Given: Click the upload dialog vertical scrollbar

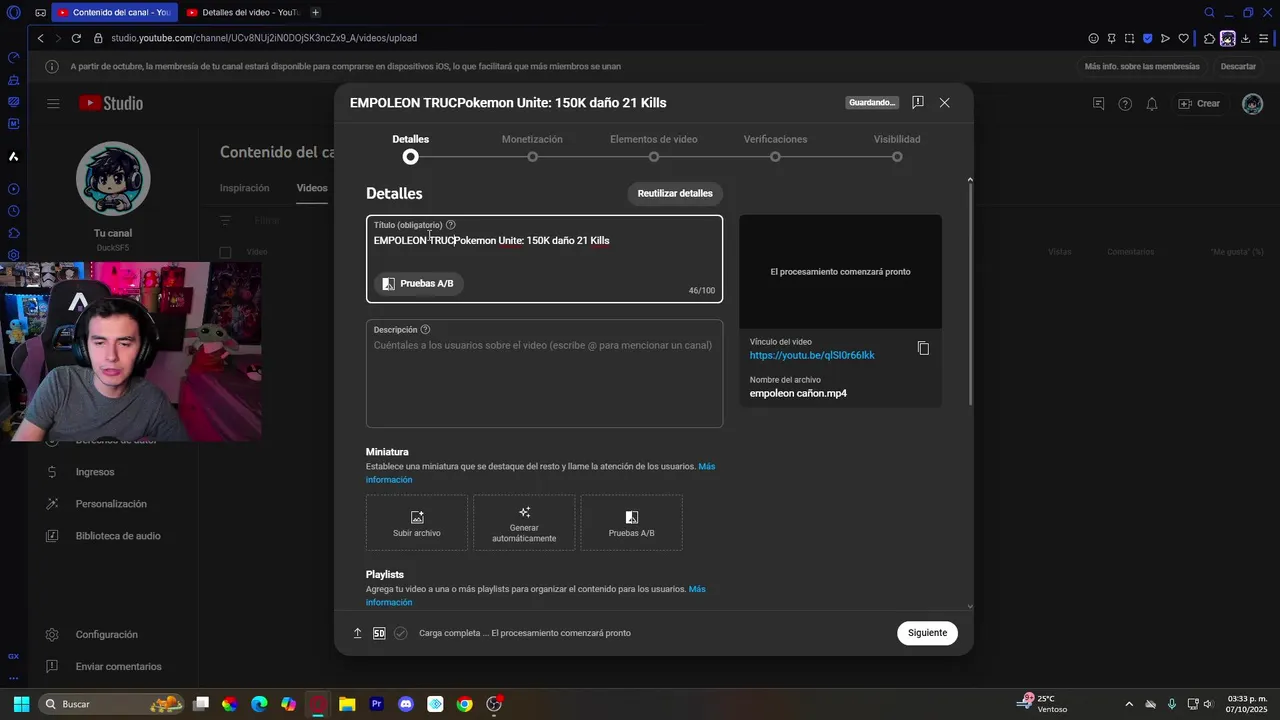Looking at the screenshot, I should click(970, 292).
